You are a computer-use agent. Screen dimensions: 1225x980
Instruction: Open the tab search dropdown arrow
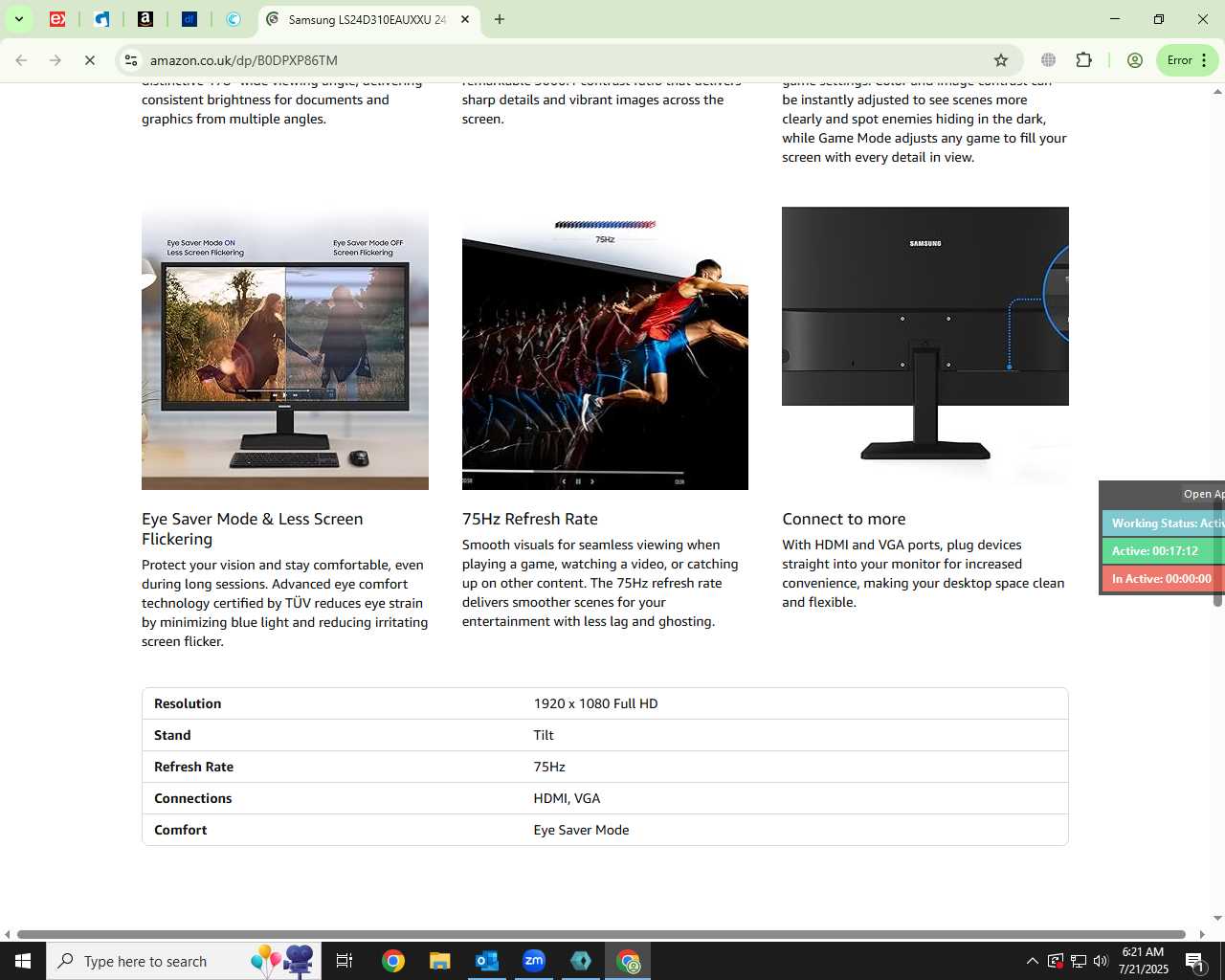[19, 19]
